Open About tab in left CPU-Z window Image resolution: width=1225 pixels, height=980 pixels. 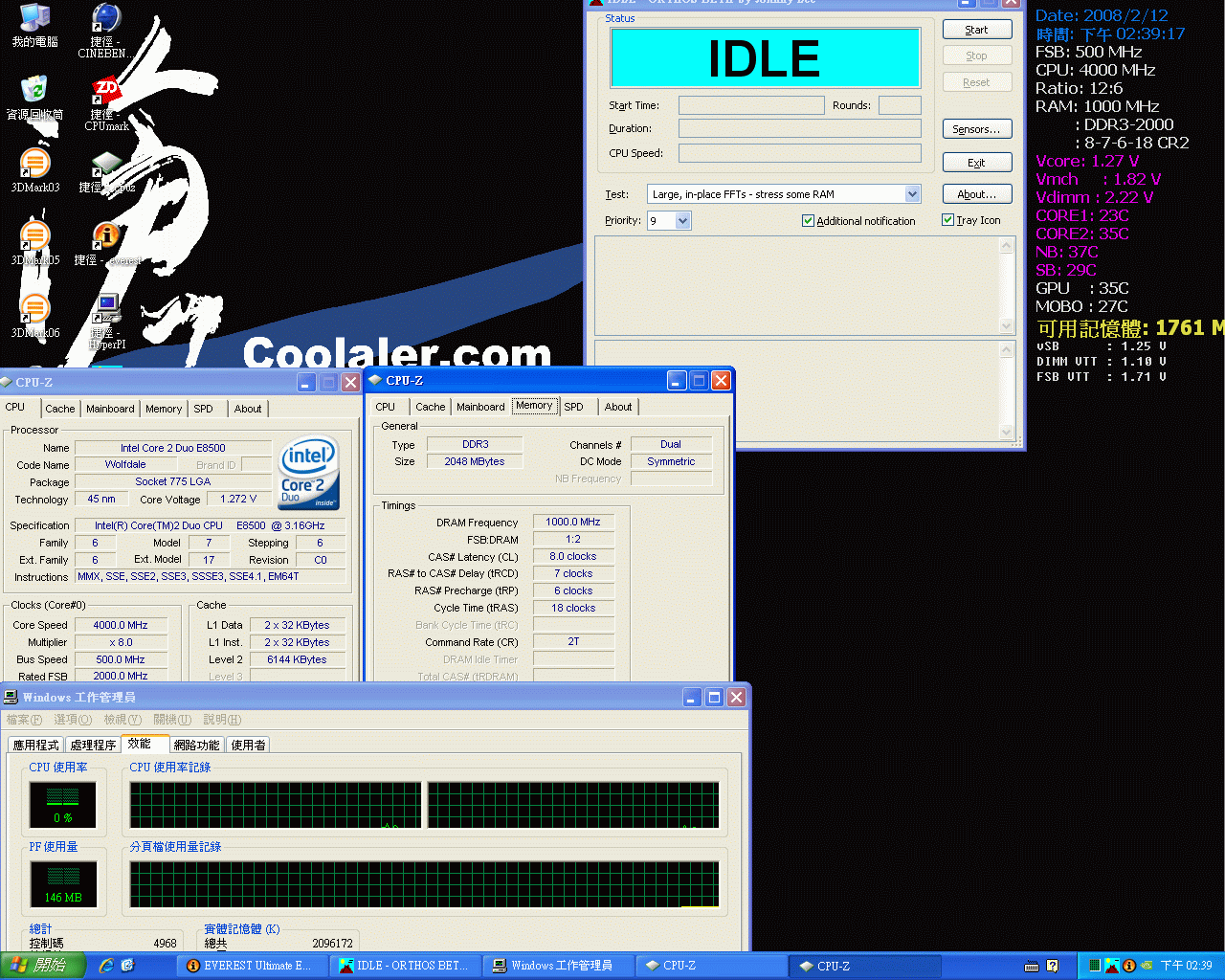(x=248, y=409)
